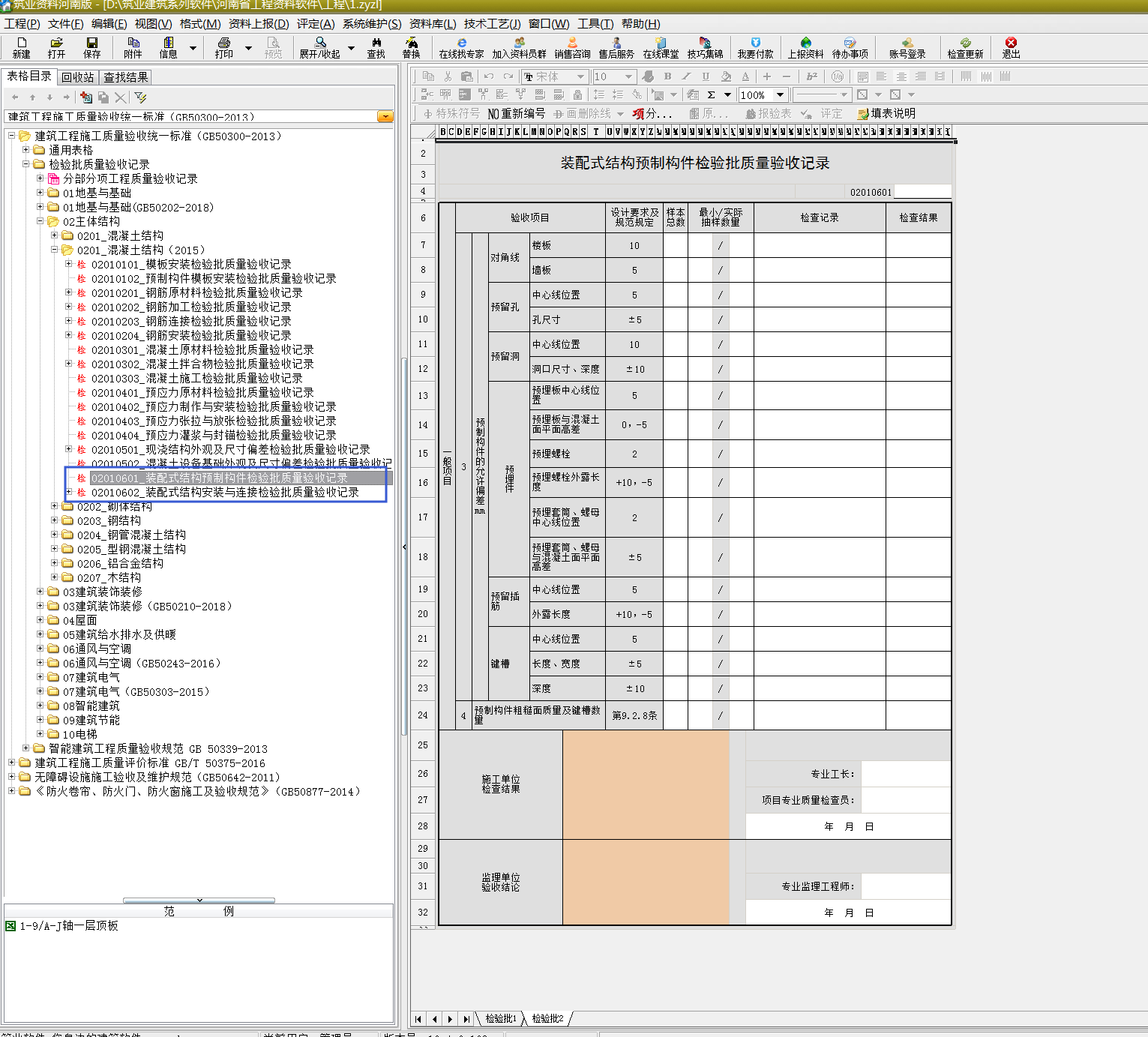Open the font size 10 combo box

[x=614, y=76]
